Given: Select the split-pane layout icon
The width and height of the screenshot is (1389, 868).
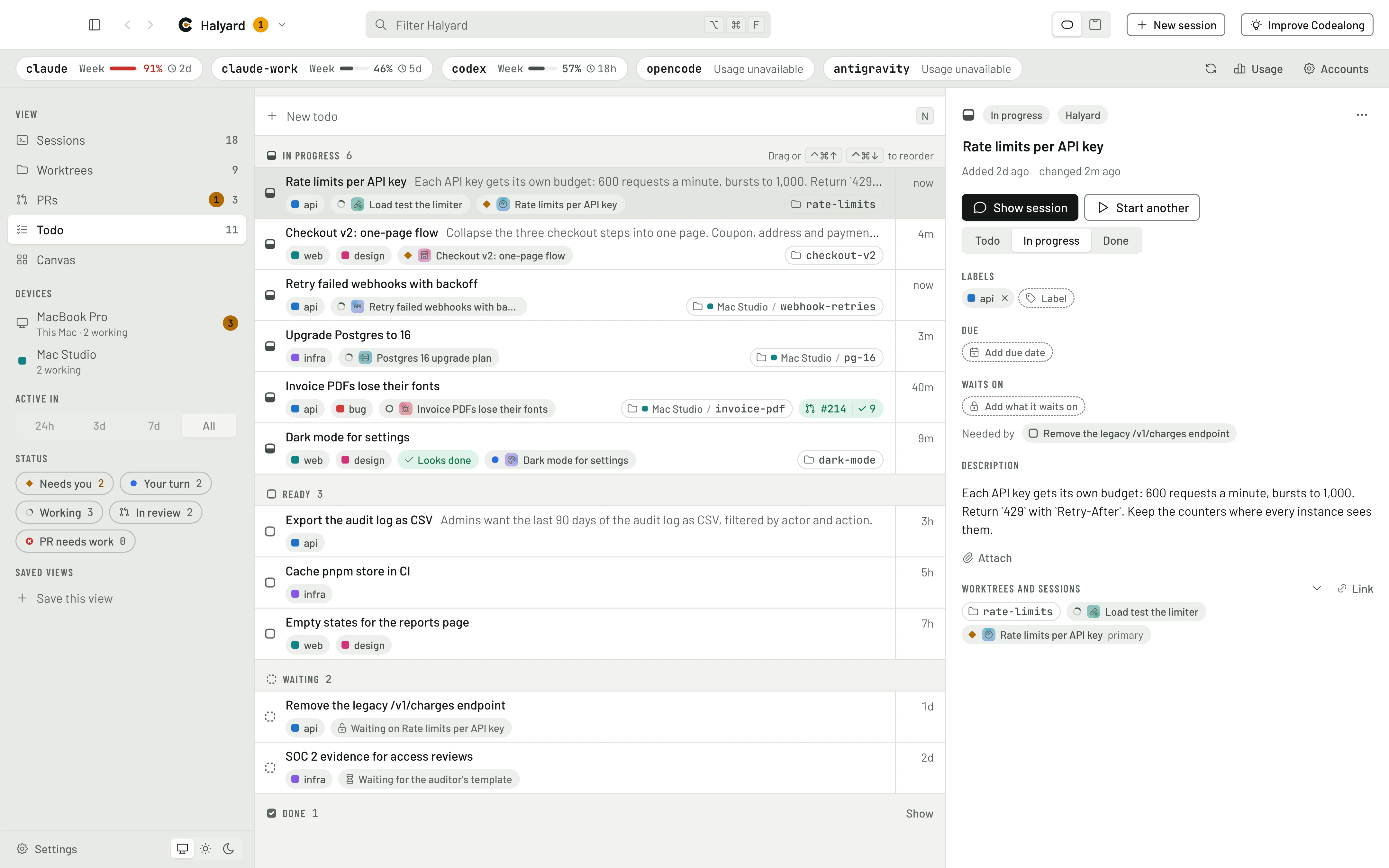Looking at the screenshot, I should 1095,25.
